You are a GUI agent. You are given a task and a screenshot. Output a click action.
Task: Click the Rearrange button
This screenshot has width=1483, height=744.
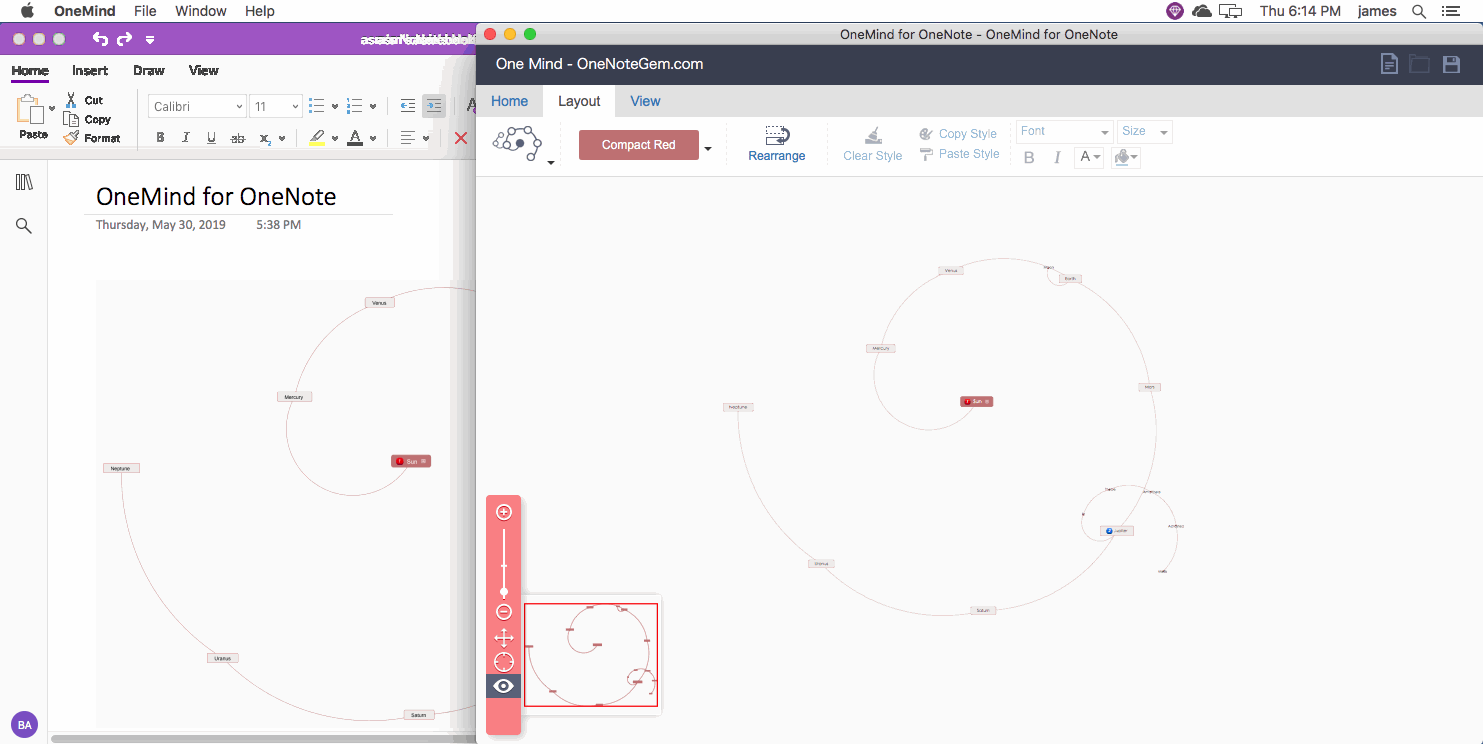click(x=777, y=144)
